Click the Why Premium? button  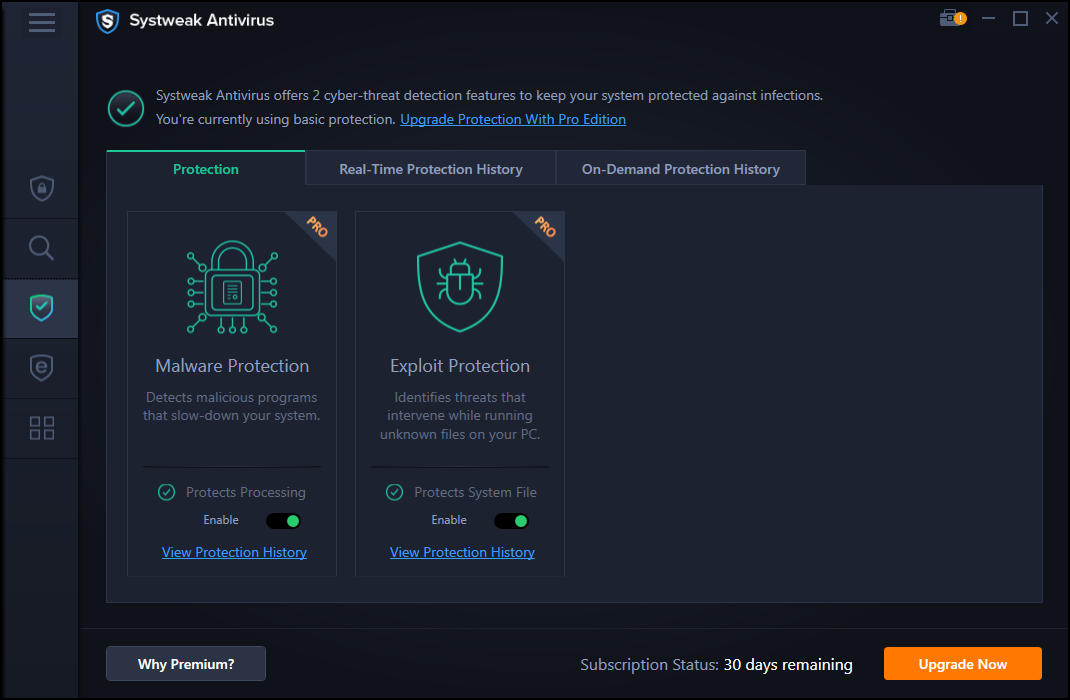[x=186, y=664]
